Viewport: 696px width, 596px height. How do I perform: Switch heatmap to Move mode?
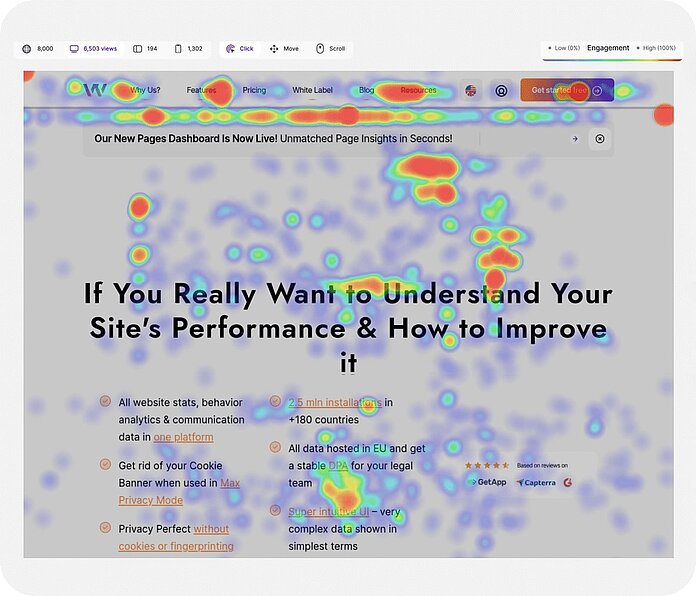tap(284, 48)
